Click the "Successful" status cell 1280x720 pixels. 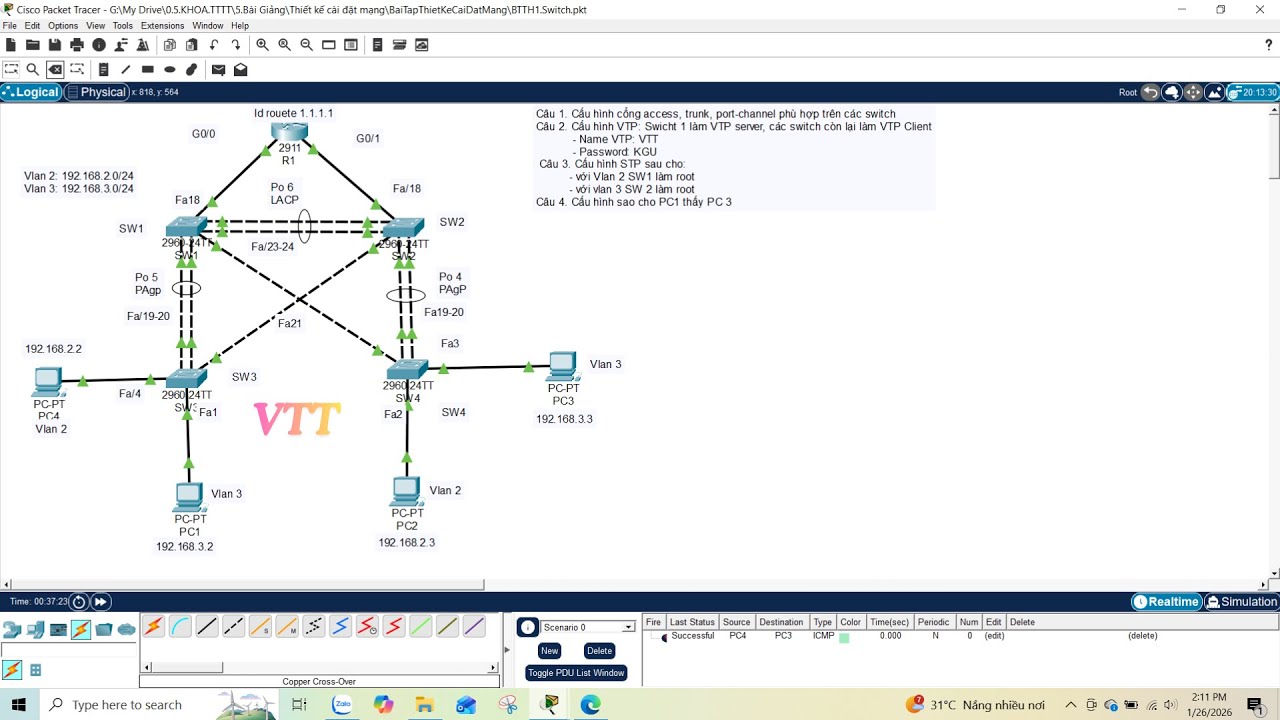(692, 636)
